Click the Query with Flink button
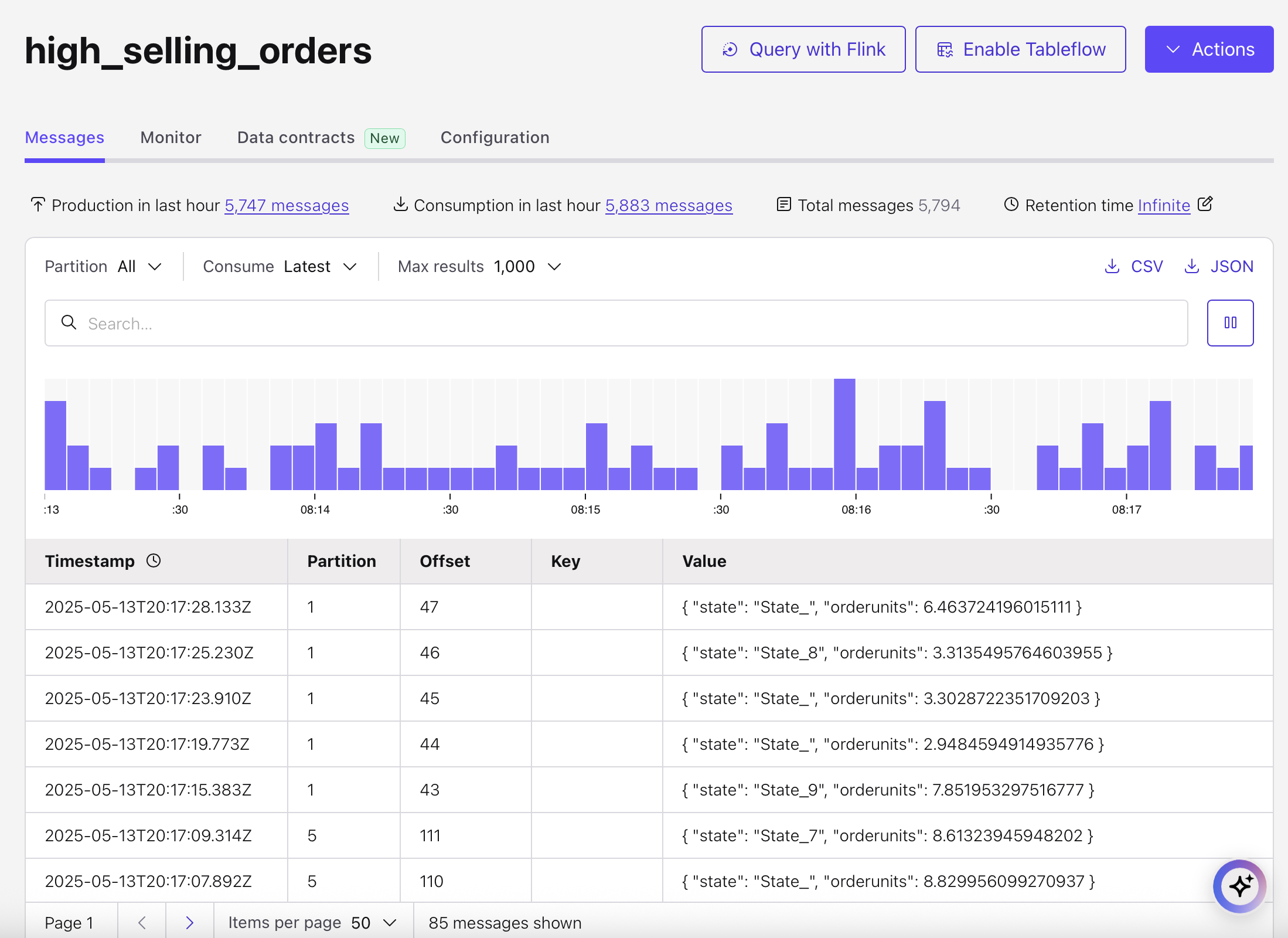Screen dimensions: 1288x938 [x=803, y=49]
